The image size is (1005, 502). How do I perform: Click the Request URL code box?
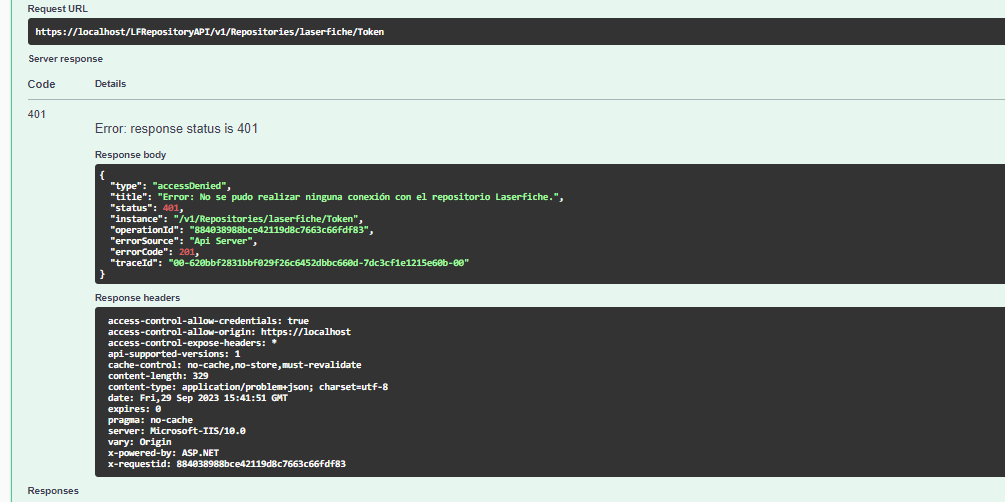[517, 31]
